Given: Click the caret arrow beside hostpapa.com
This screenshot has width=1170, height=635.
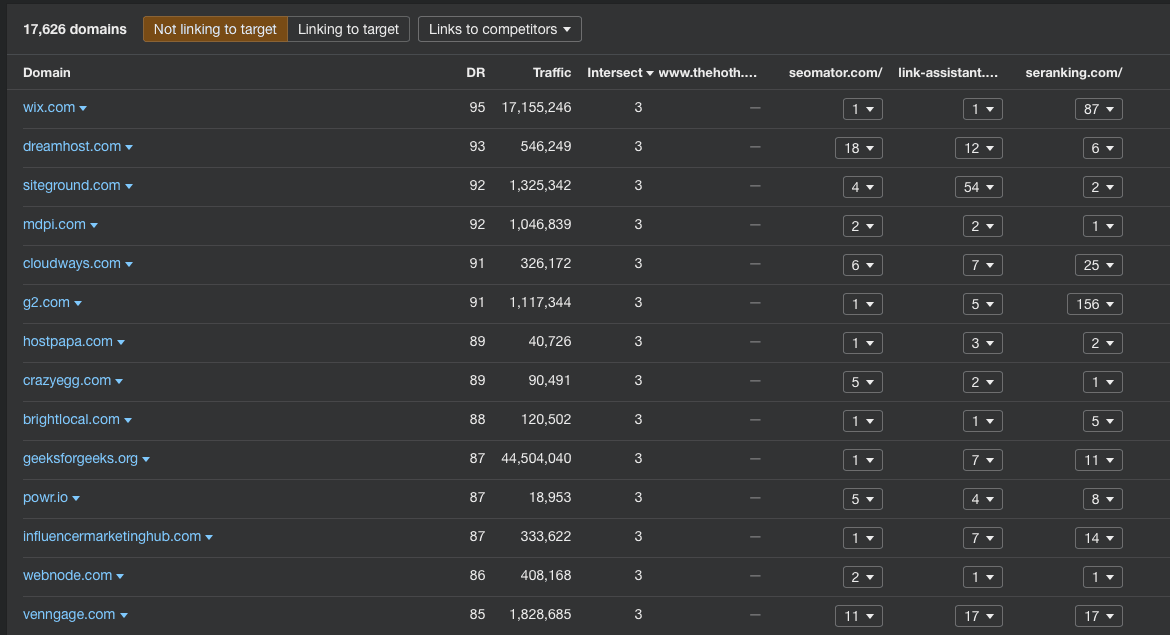Looking at the screenshot, I should (x=121, y=343).
